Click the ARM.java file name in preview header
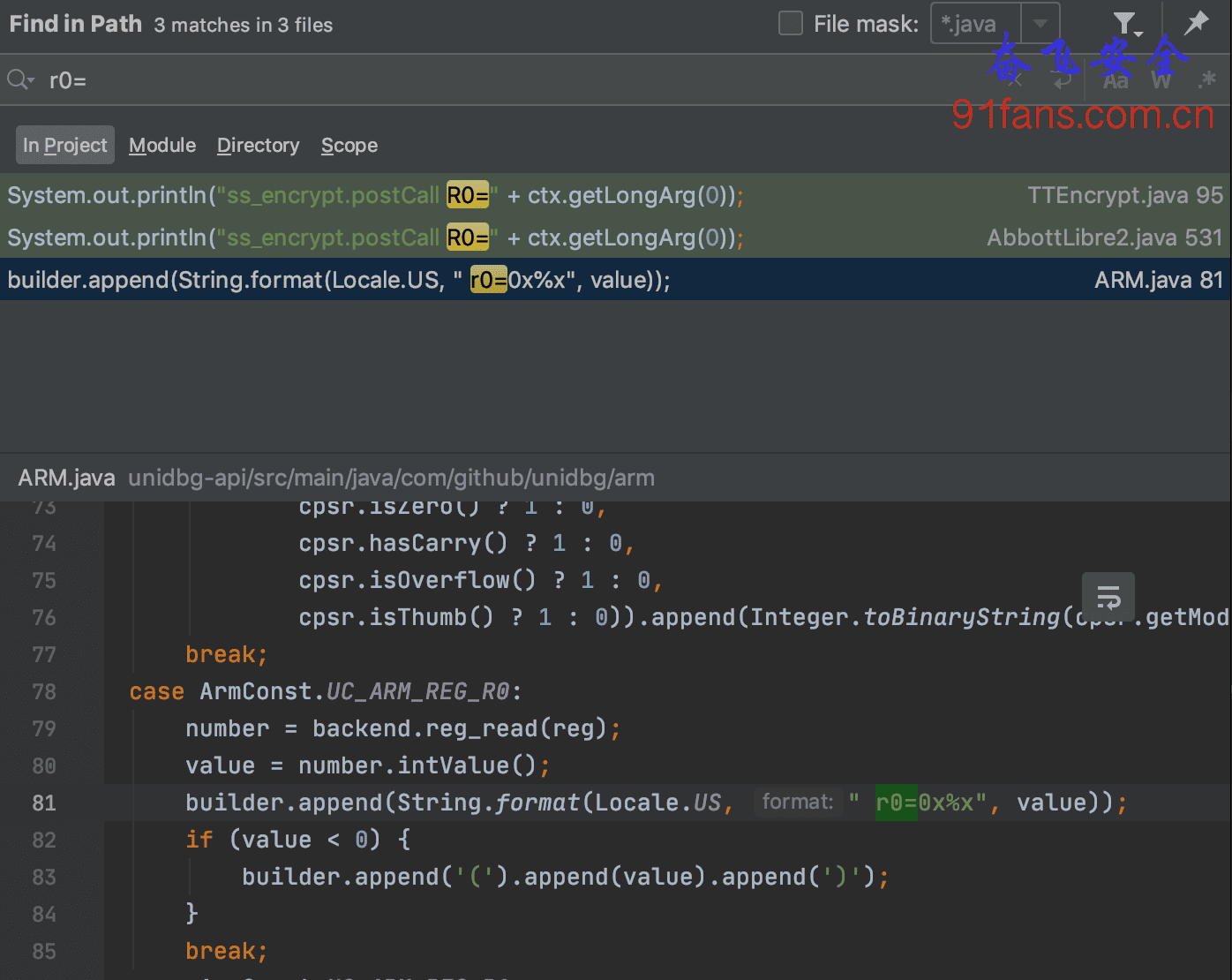Screen dimensions: 1232x980 66,478
